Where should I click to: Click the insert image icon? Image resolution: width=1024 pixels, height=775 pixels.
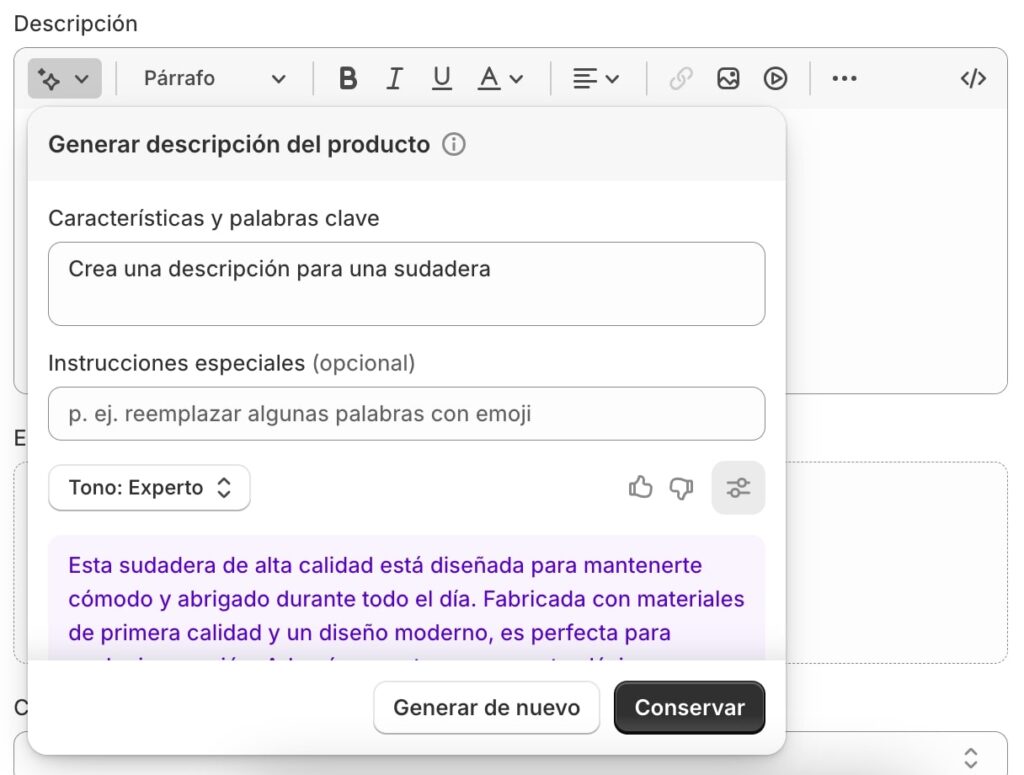click(728, 78)
